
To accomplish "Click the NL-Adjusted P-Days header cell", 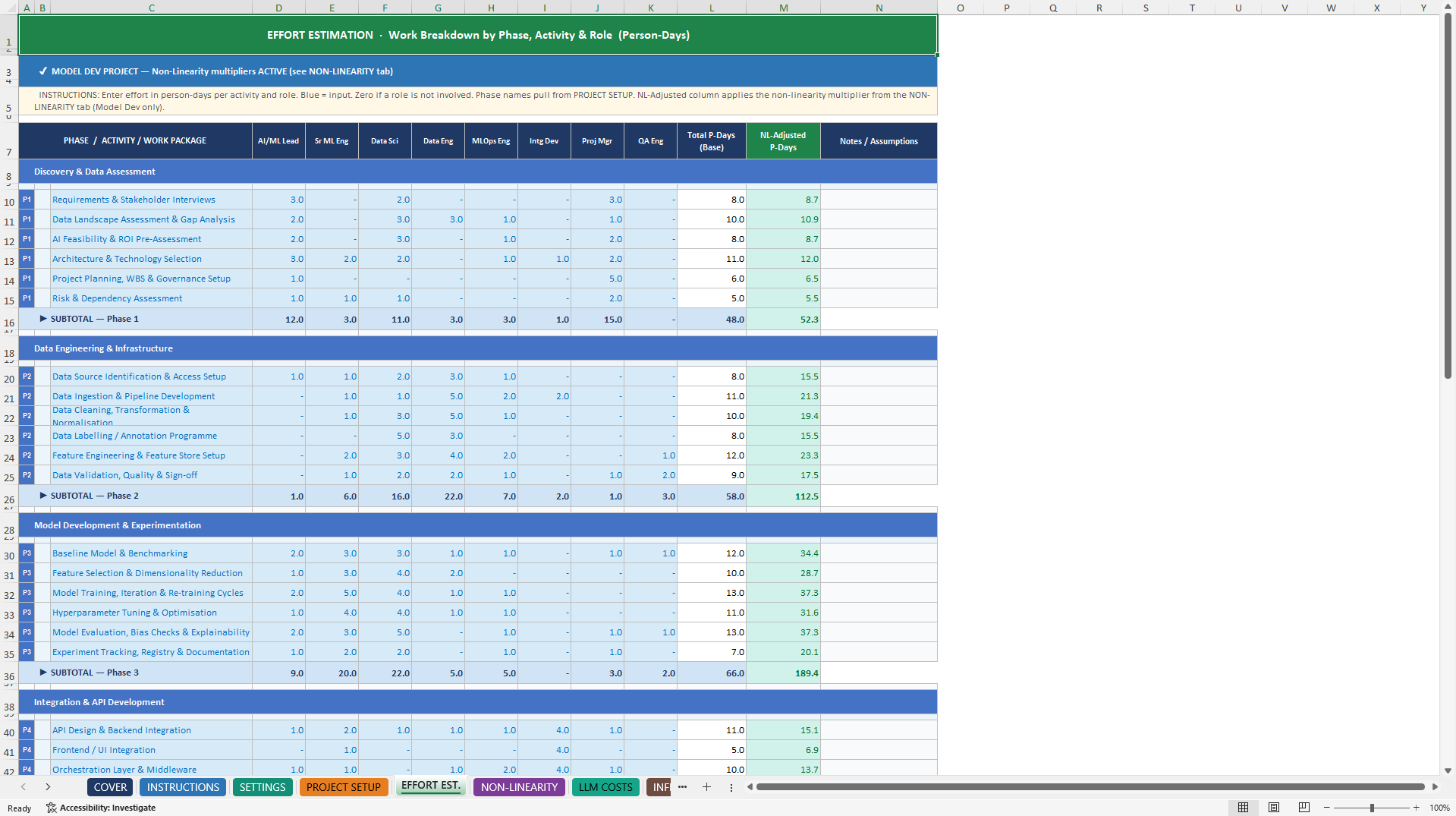I will point(783,141).
